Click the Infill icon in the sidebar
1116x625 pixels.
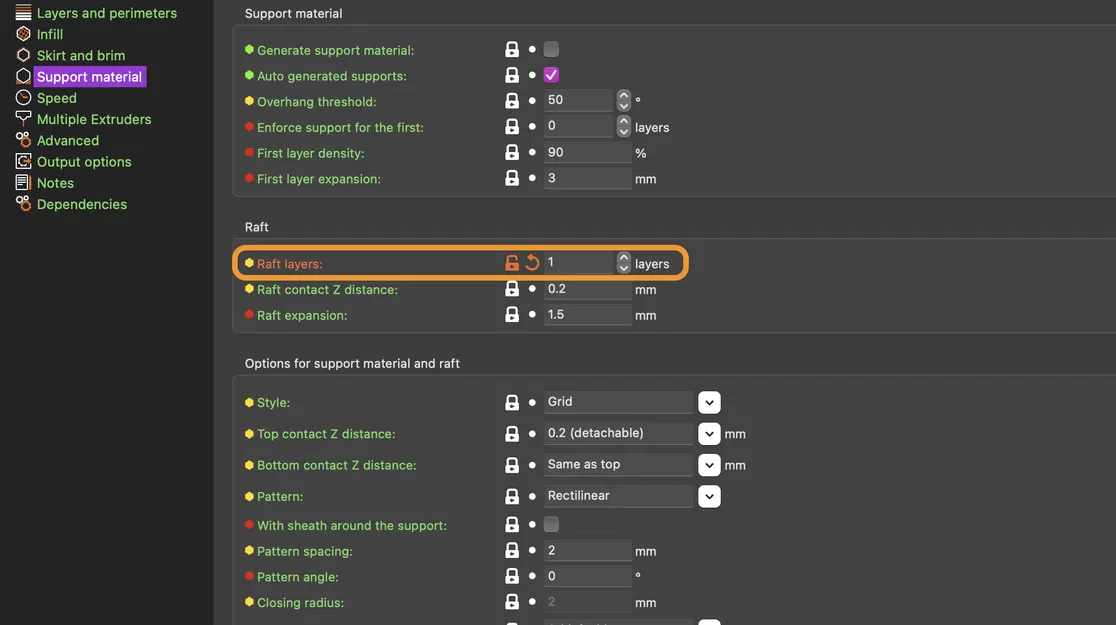pyautogui.click(x=23, y=34)
